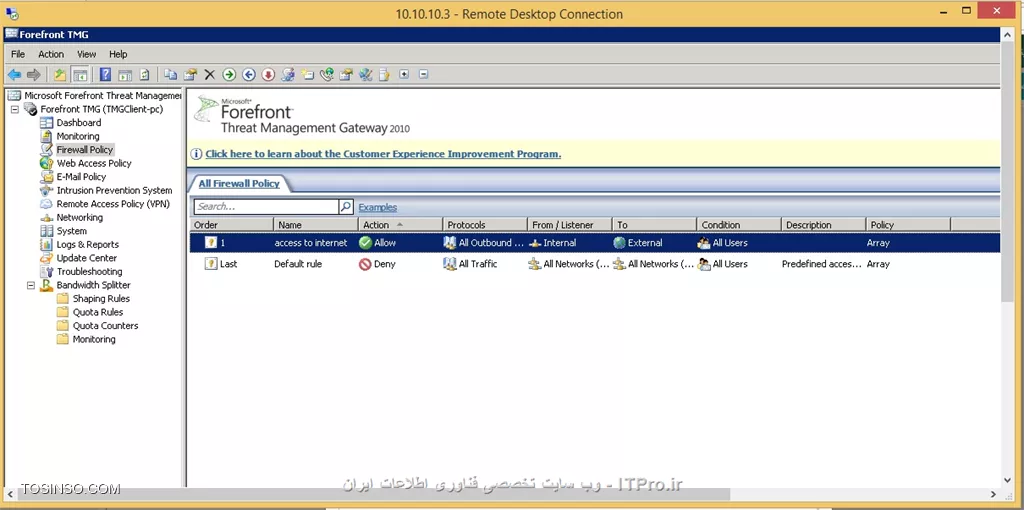Click the red down-arrow circle icon
Viewport: 1024px width, 510px height.
point(268,74)
